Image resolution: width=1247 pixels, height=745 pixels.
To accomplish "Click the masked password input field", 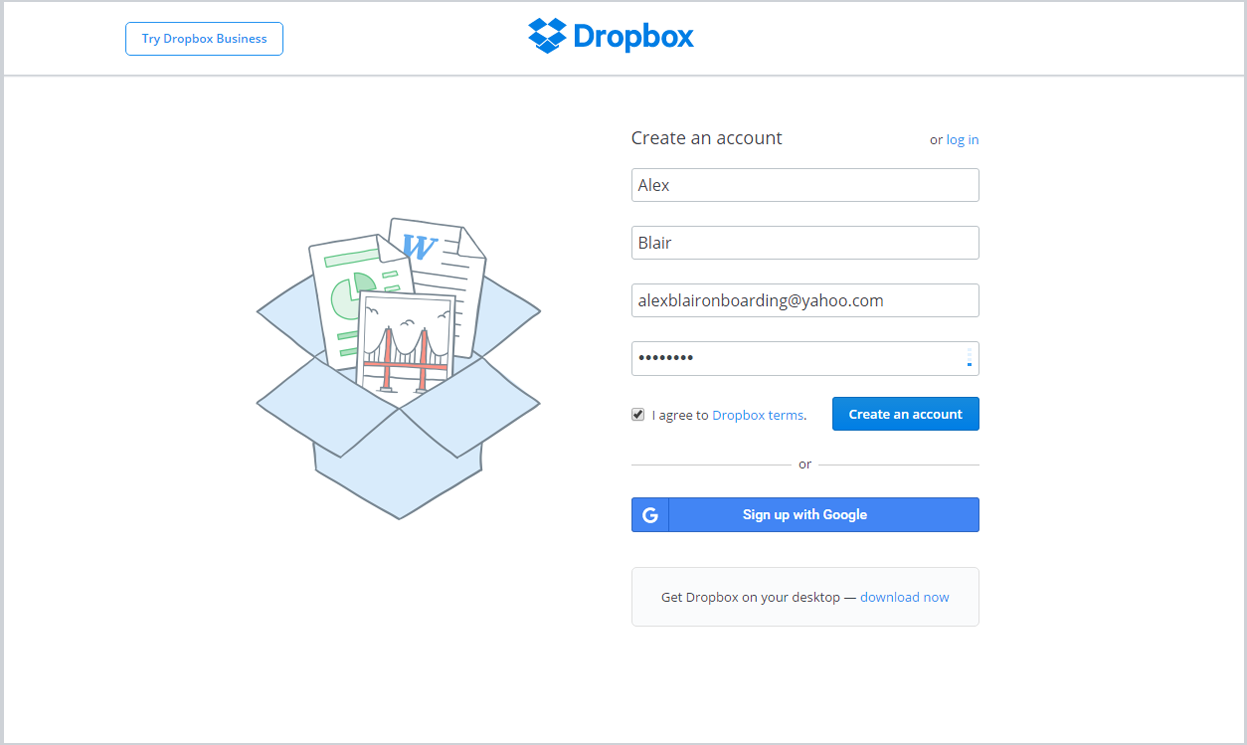I will coord(790,357).
